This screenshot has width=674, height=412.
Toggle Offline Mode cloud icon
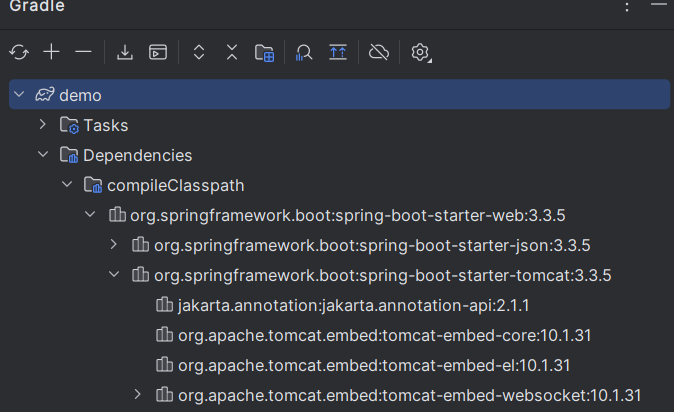(379, 52)
